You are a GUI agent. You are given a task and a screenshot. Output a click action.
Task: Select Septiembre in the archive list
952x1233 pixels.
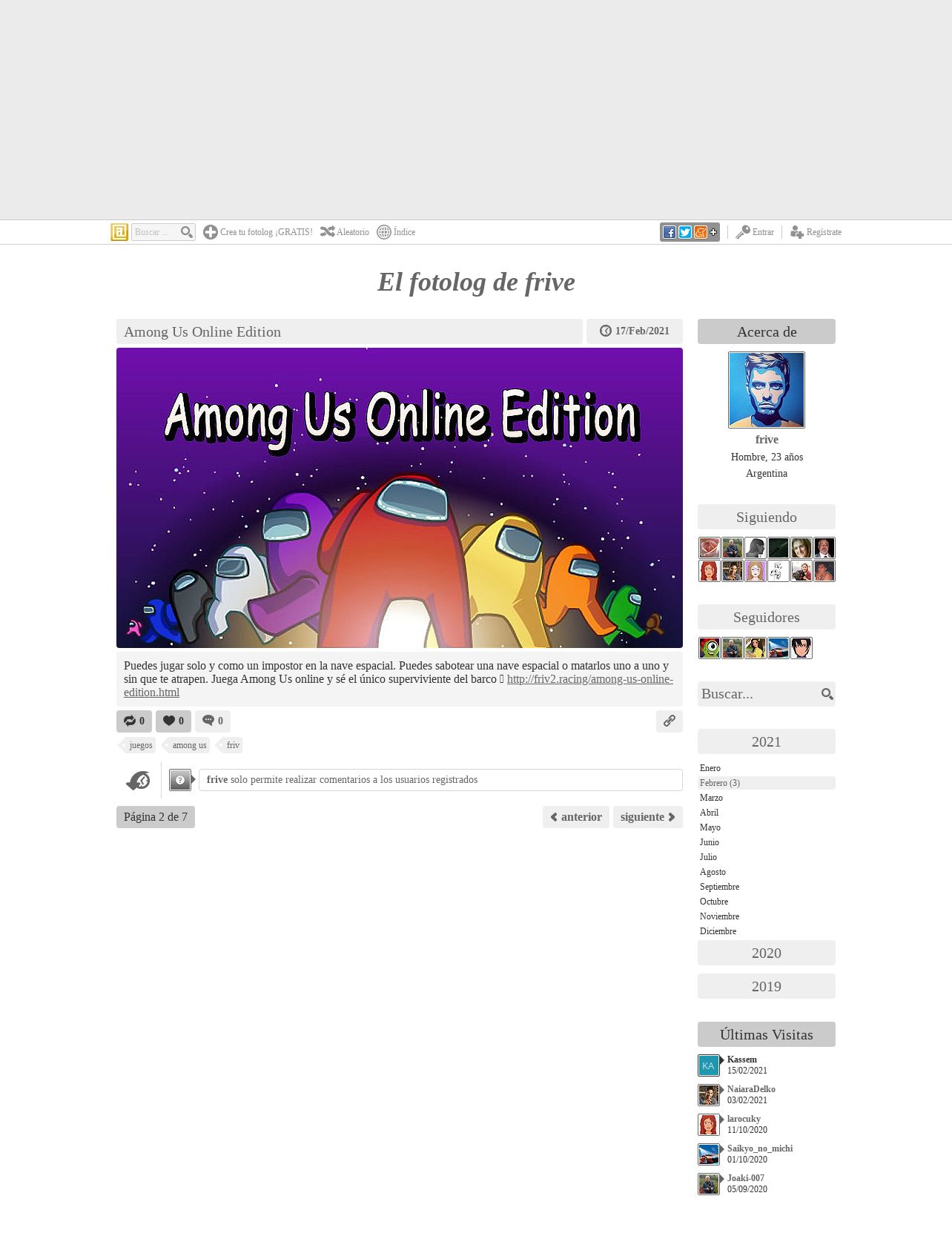(719, 887)
